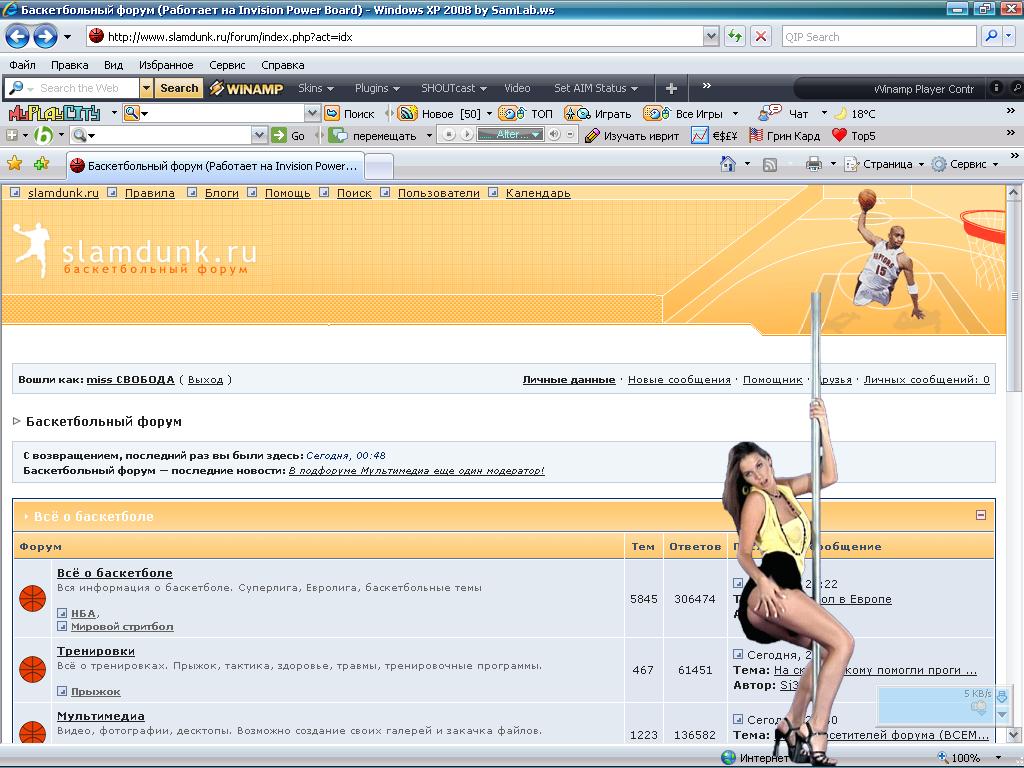Screen dimensions: 1024x768
Task: Open the Правка menu
Action: [69, 65]
